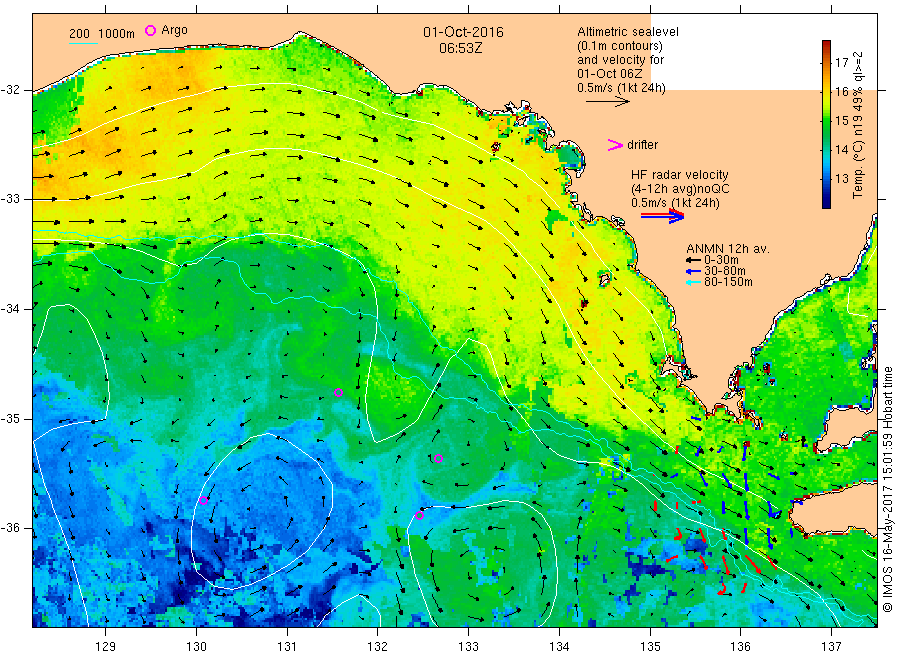900x660 pixels.
Task: Click the Argo float marker near 132.5E, 35.9S
Action: tap(420, 515)
